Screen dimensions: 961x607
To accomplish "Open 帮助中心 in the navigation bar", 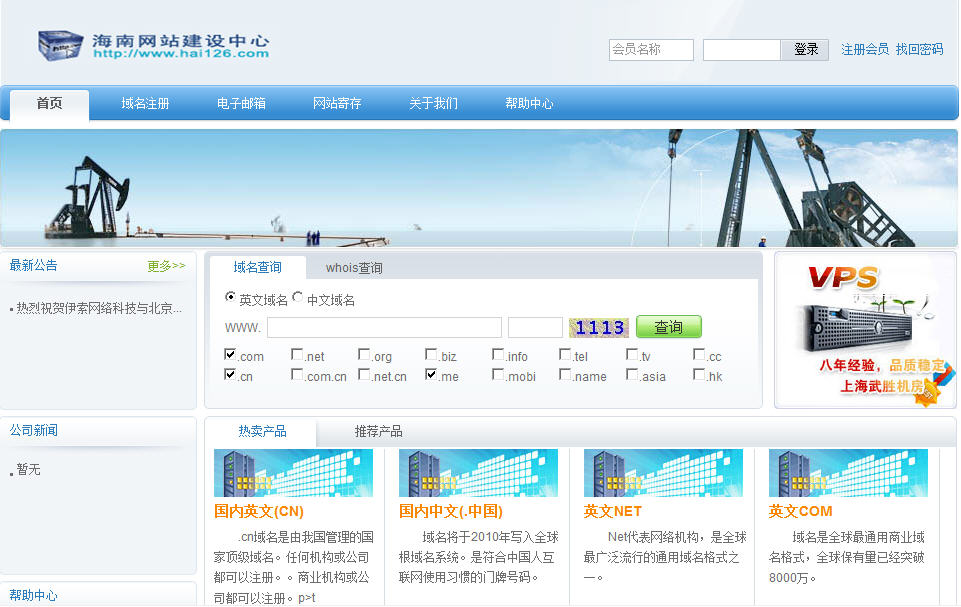I will coord(529,104).
